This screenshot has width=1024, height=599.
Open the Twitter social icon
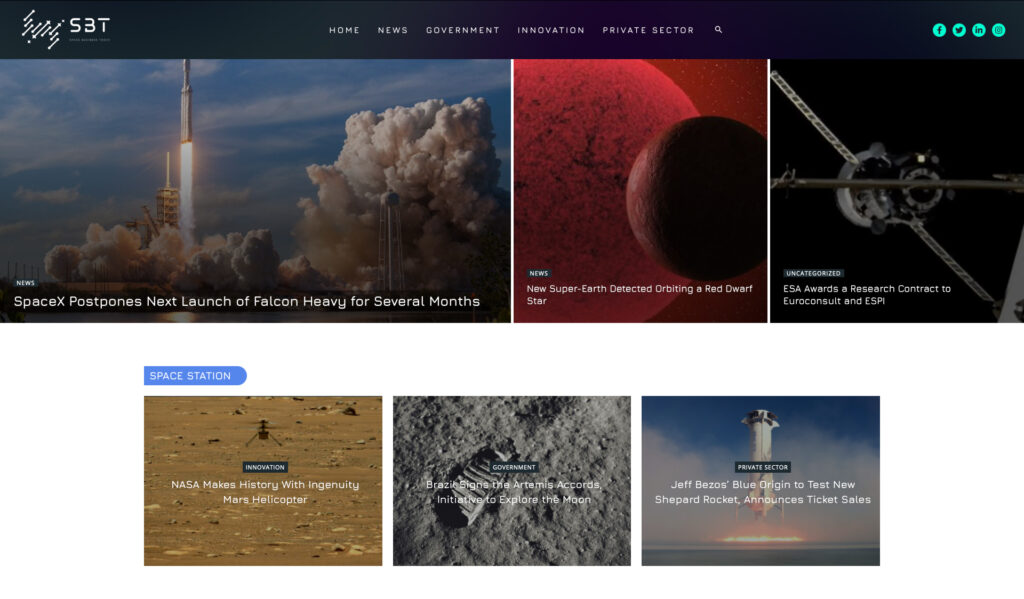[x=959, y=30]
